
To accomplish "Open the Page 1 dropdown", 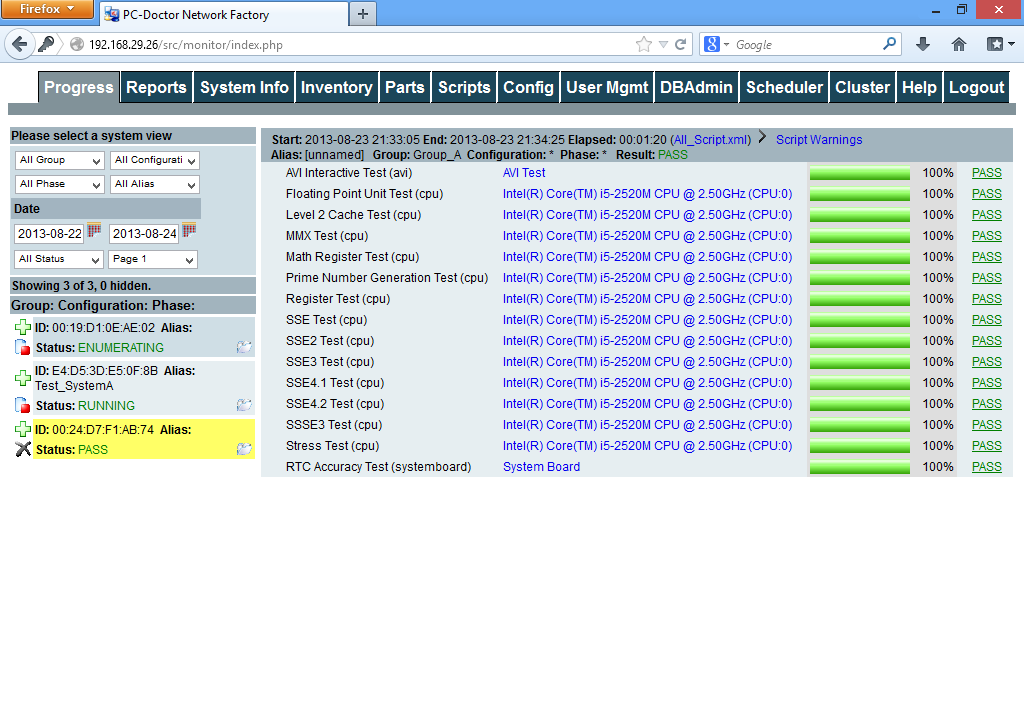I will (153, 259).
